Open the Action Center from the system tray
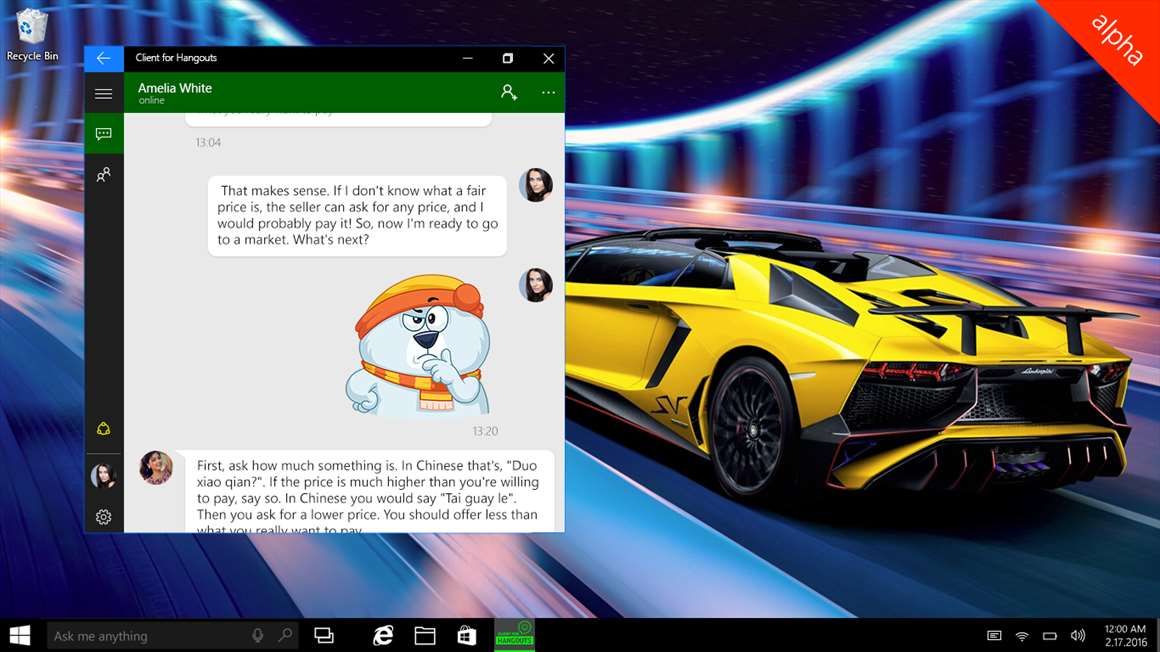Screen dimensions: 1160x652 (993, 634)
